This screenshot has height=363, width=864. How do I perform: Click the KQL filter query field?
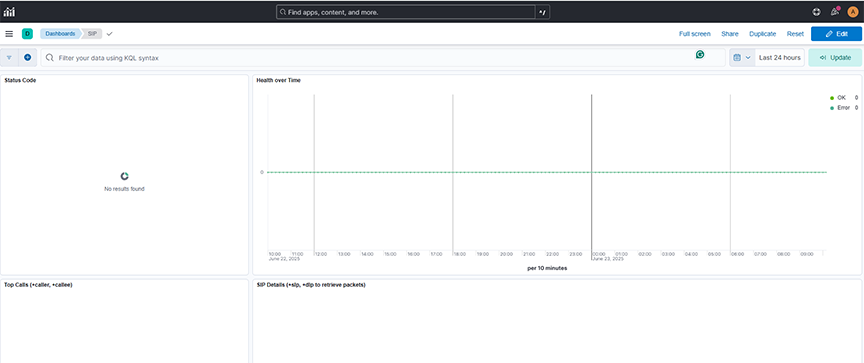click(383, 57)
